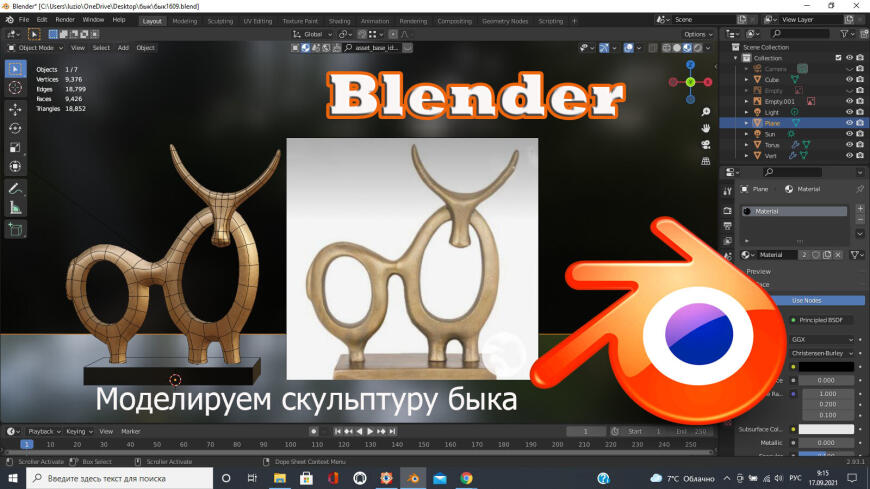The image size is (870, 489).
Task: Hide Cube in viewport
Action: 849,79
